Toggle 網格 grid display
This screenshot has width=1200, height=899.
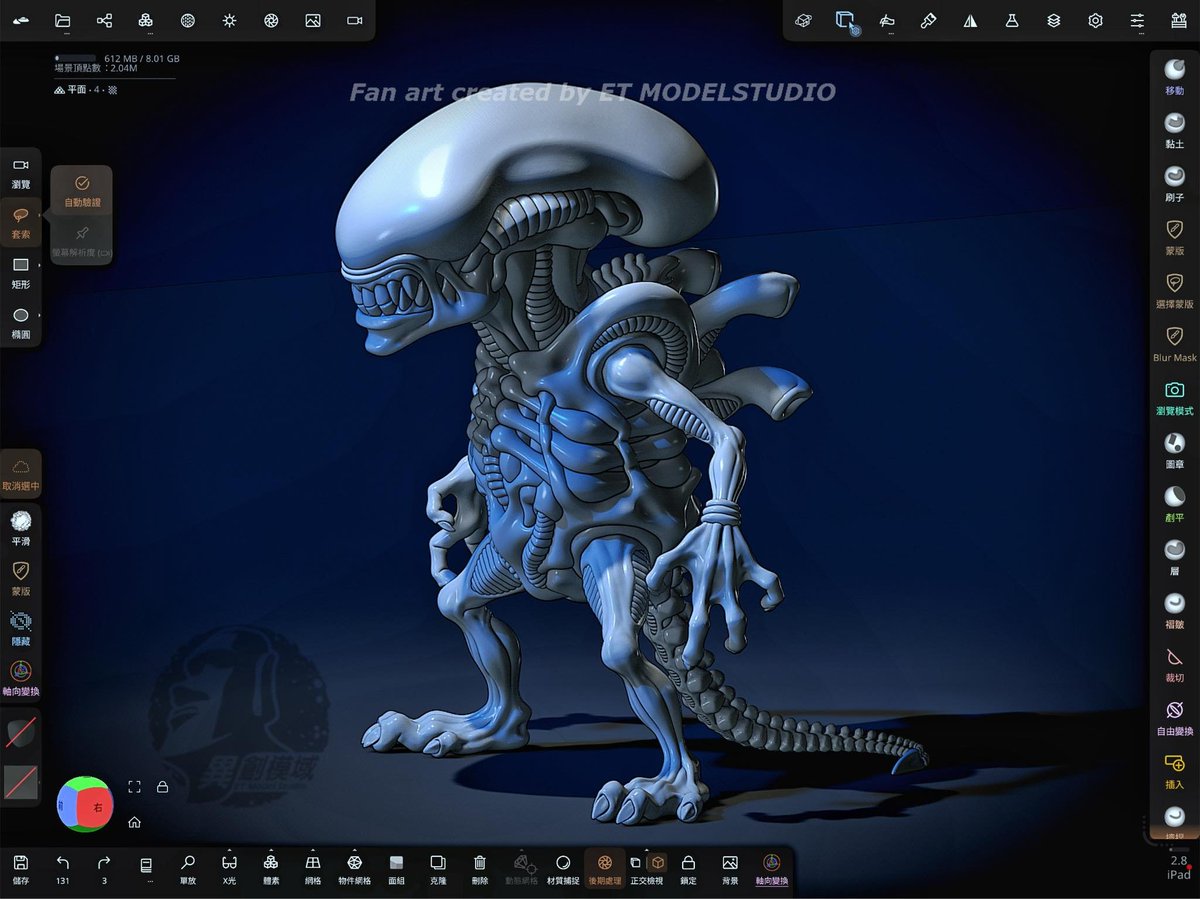point(313,869)
